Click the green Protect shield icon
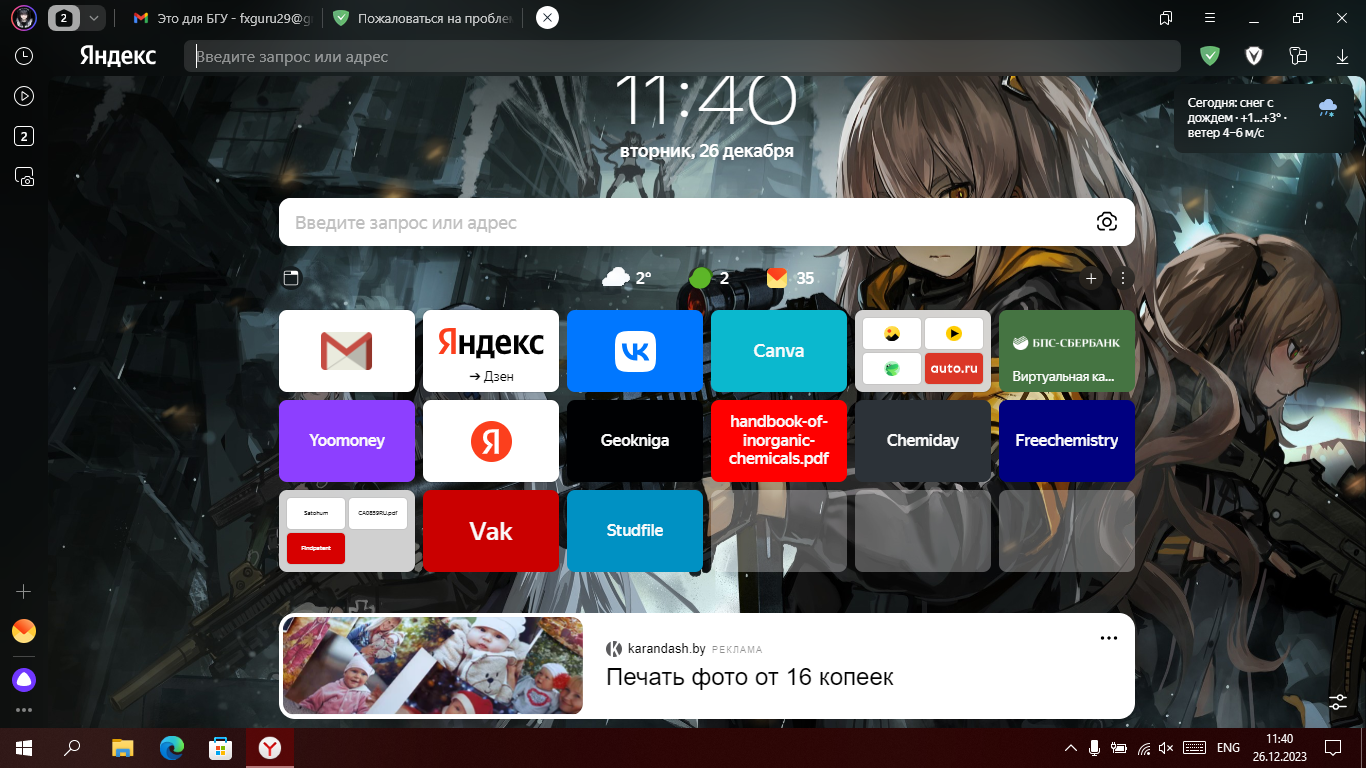 1210,56
